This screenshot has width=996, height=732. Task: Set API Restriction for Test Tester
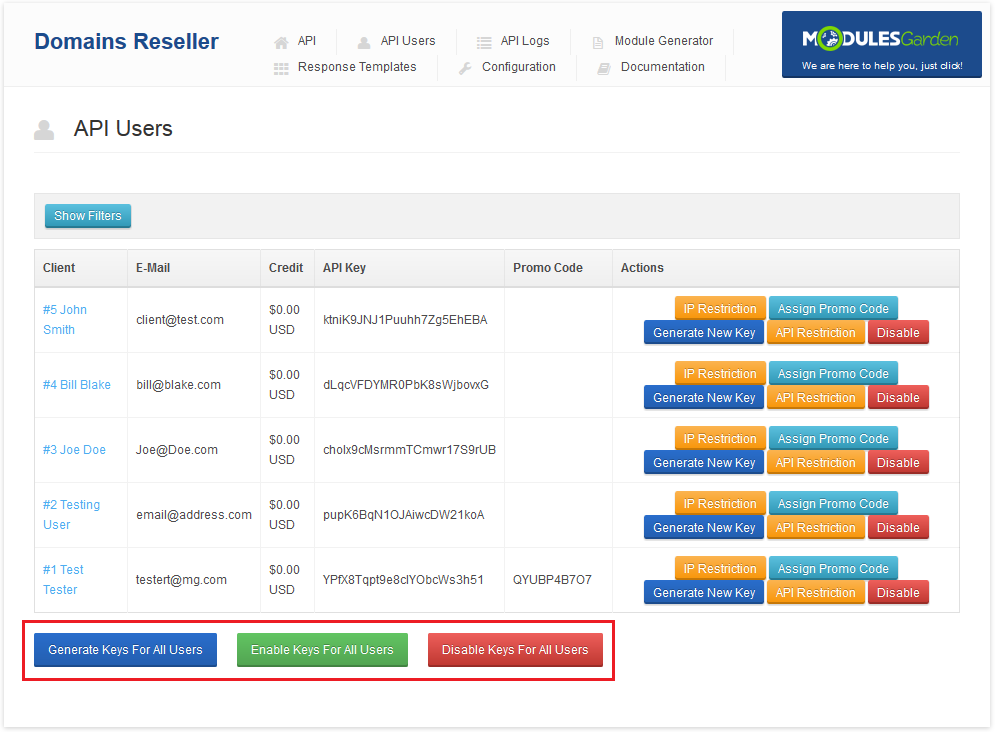click(816, 593)
